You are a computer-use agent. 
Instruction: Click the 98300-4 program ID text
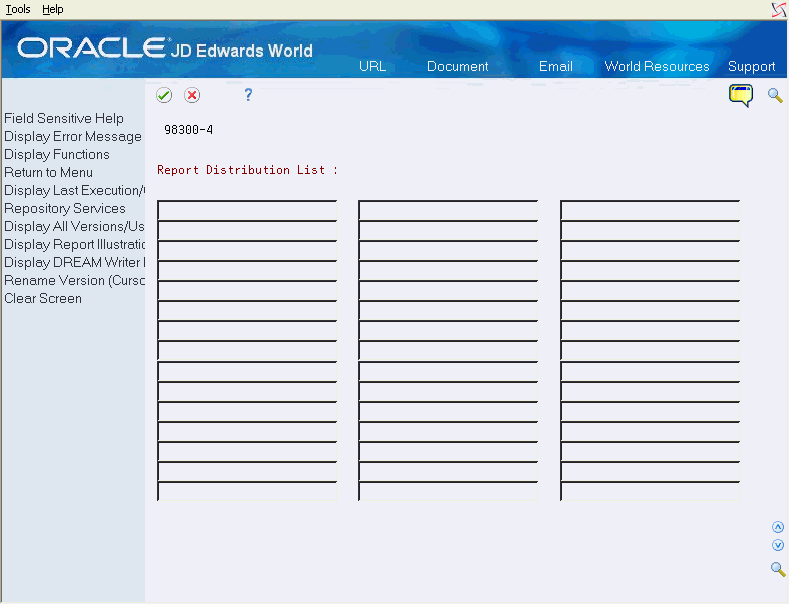(189, 130)
